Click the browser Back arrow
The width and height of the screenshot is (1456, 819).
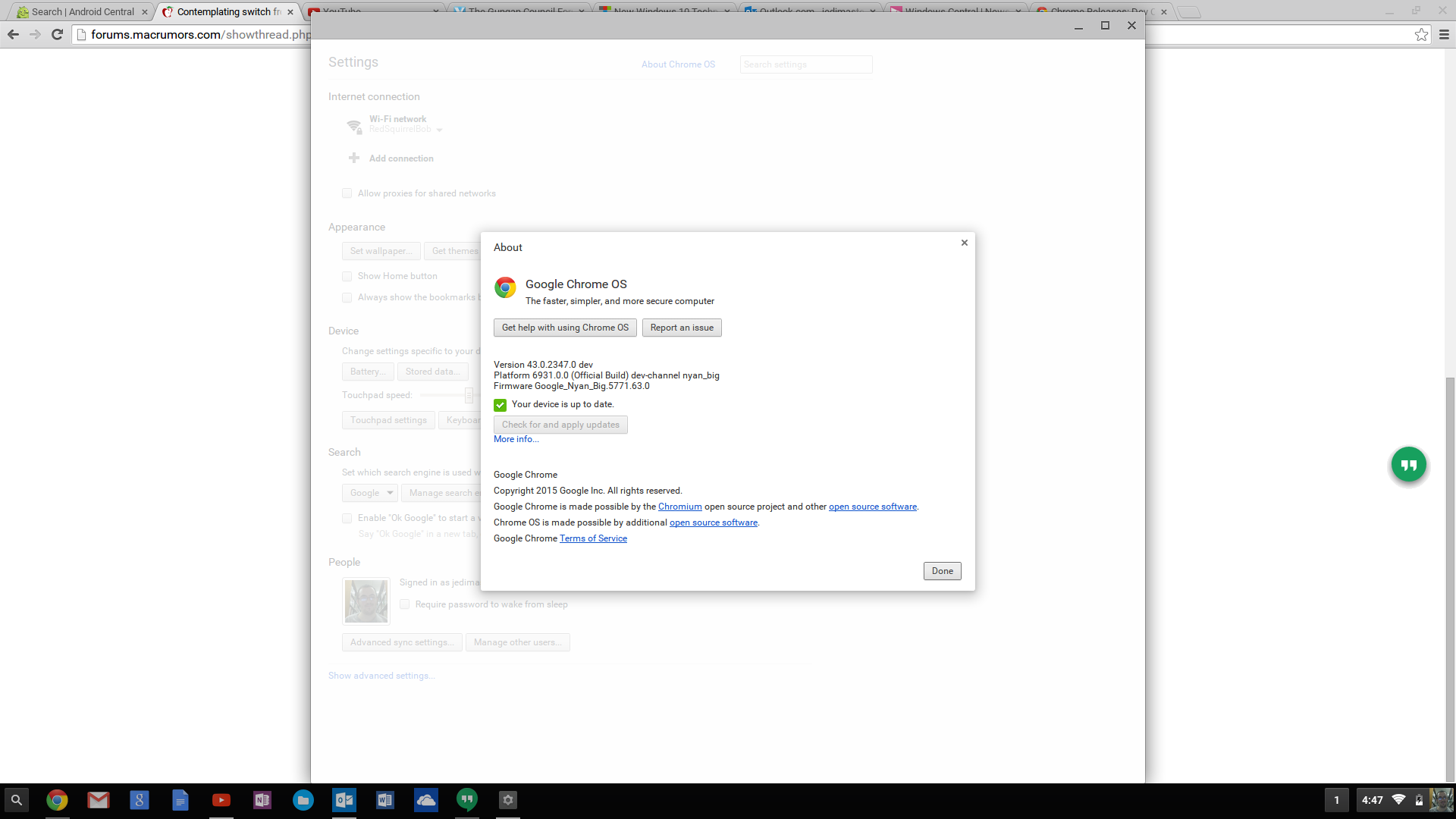click(13, 34)
